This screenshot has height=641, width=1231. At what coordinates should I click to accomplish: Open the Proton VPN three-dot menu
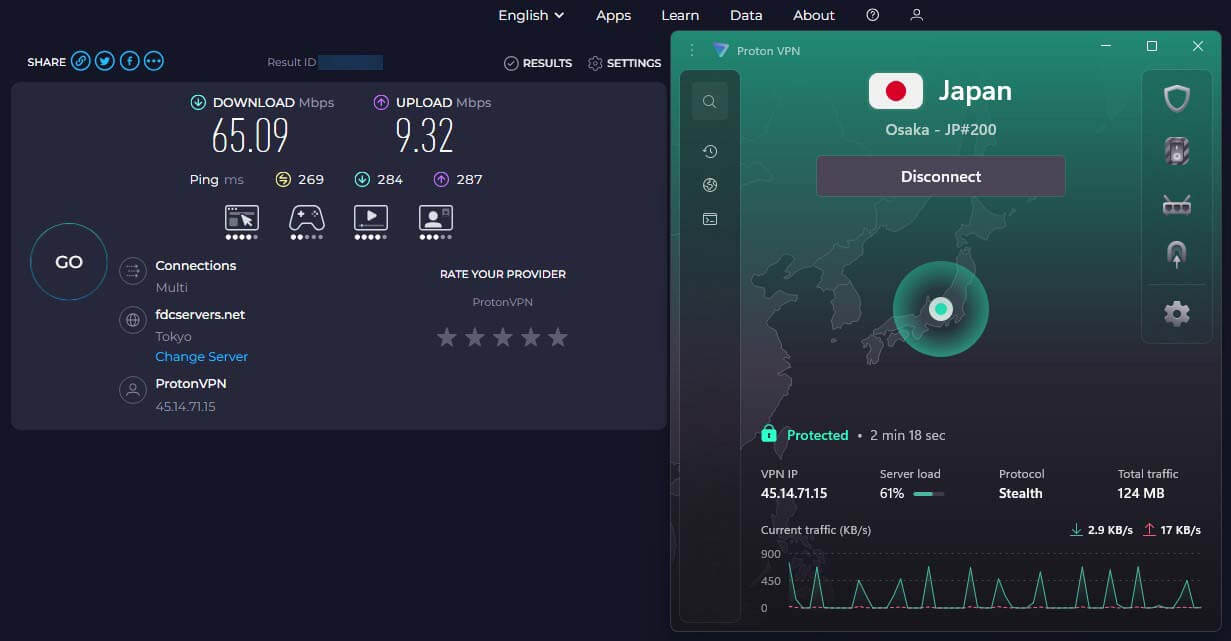(x=691, y=50)
